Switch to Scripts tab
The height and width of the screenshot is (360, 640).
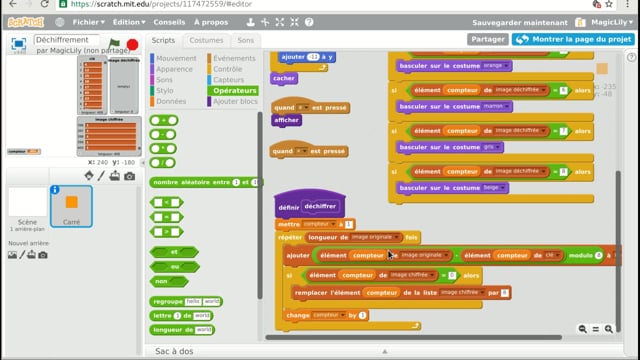(163, 40)
